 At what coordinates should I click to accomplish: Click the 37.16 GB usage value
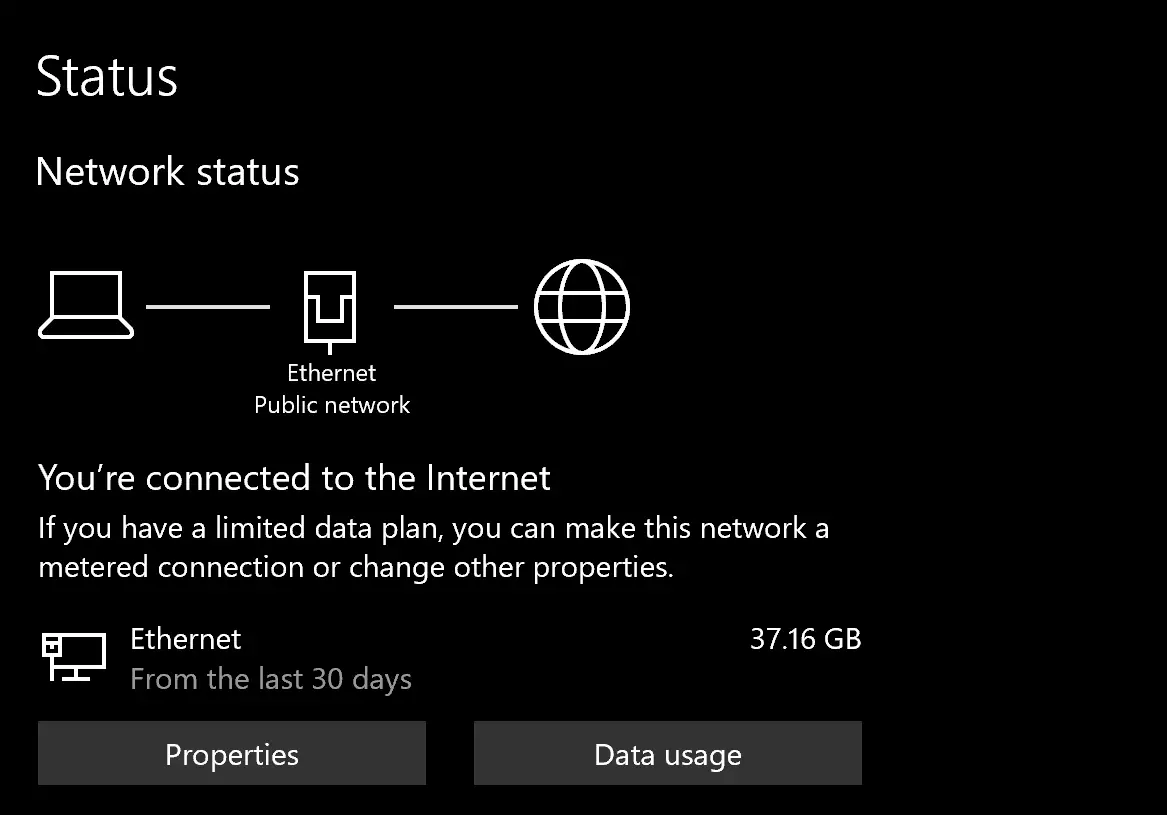(805, 639)
